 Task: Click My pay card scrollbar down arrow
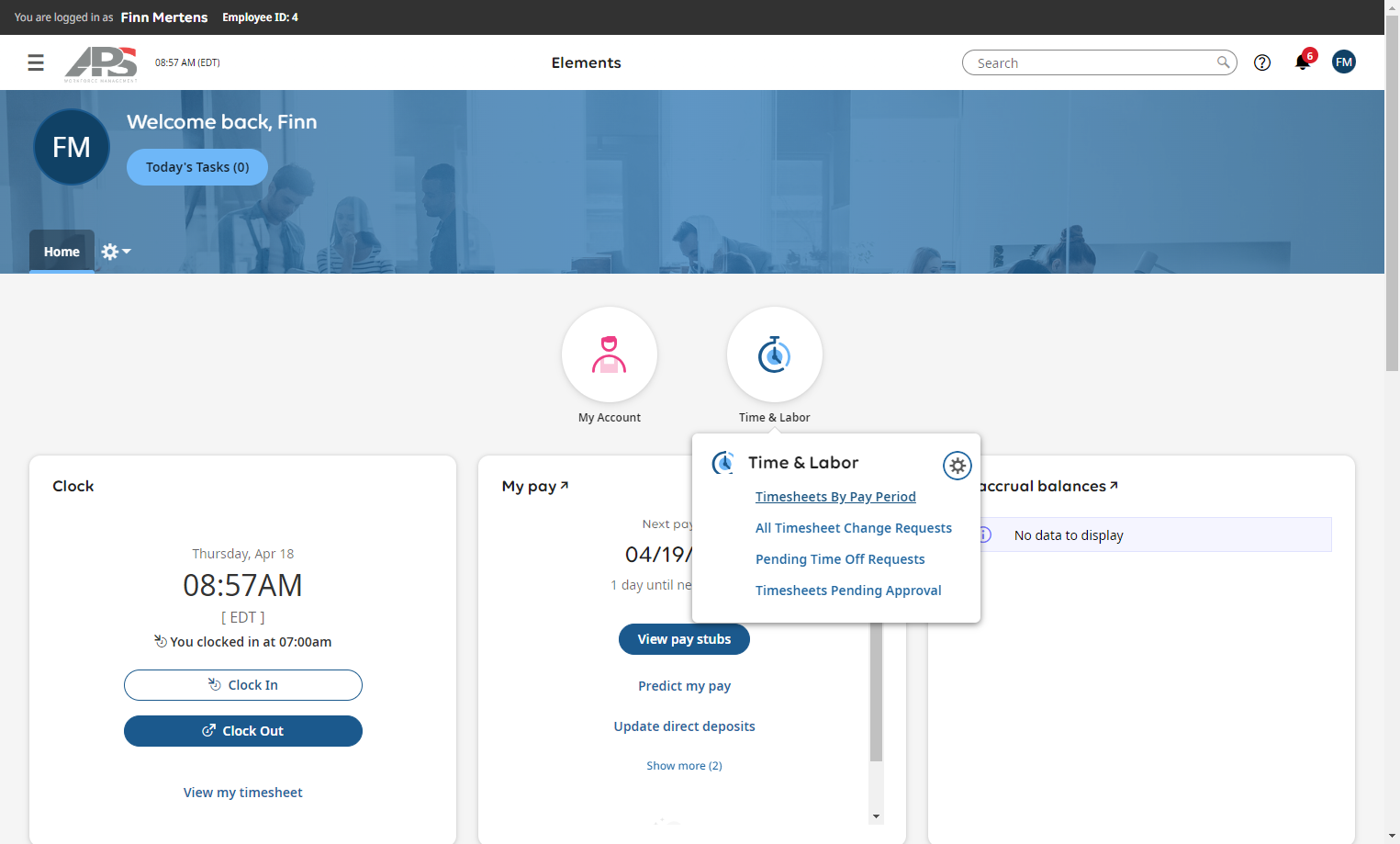pyautogui.click(x=877, y=816)
